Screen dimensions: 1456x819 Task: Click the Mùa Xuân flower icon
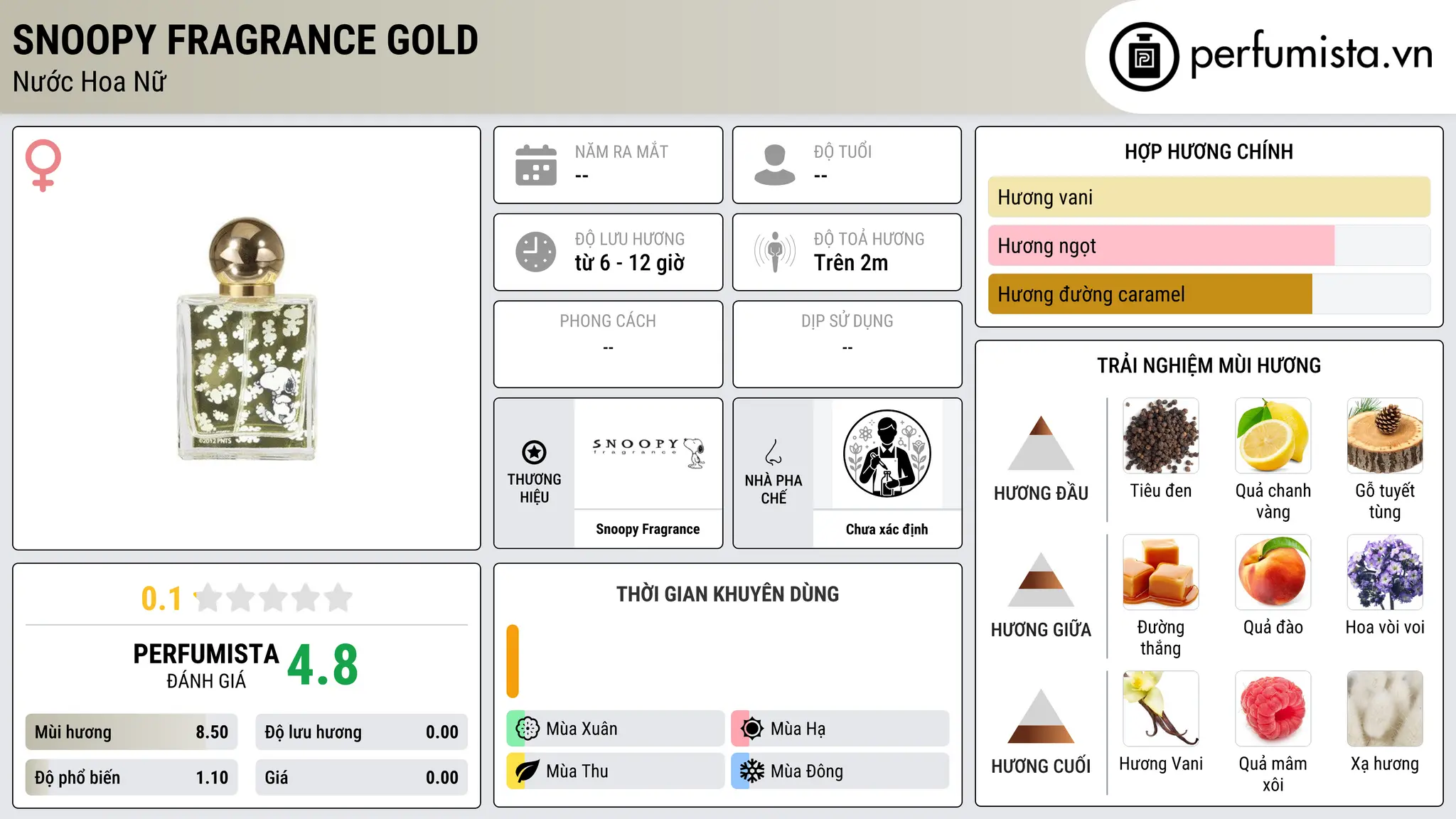pyautogui.click(x=527, y=729)
